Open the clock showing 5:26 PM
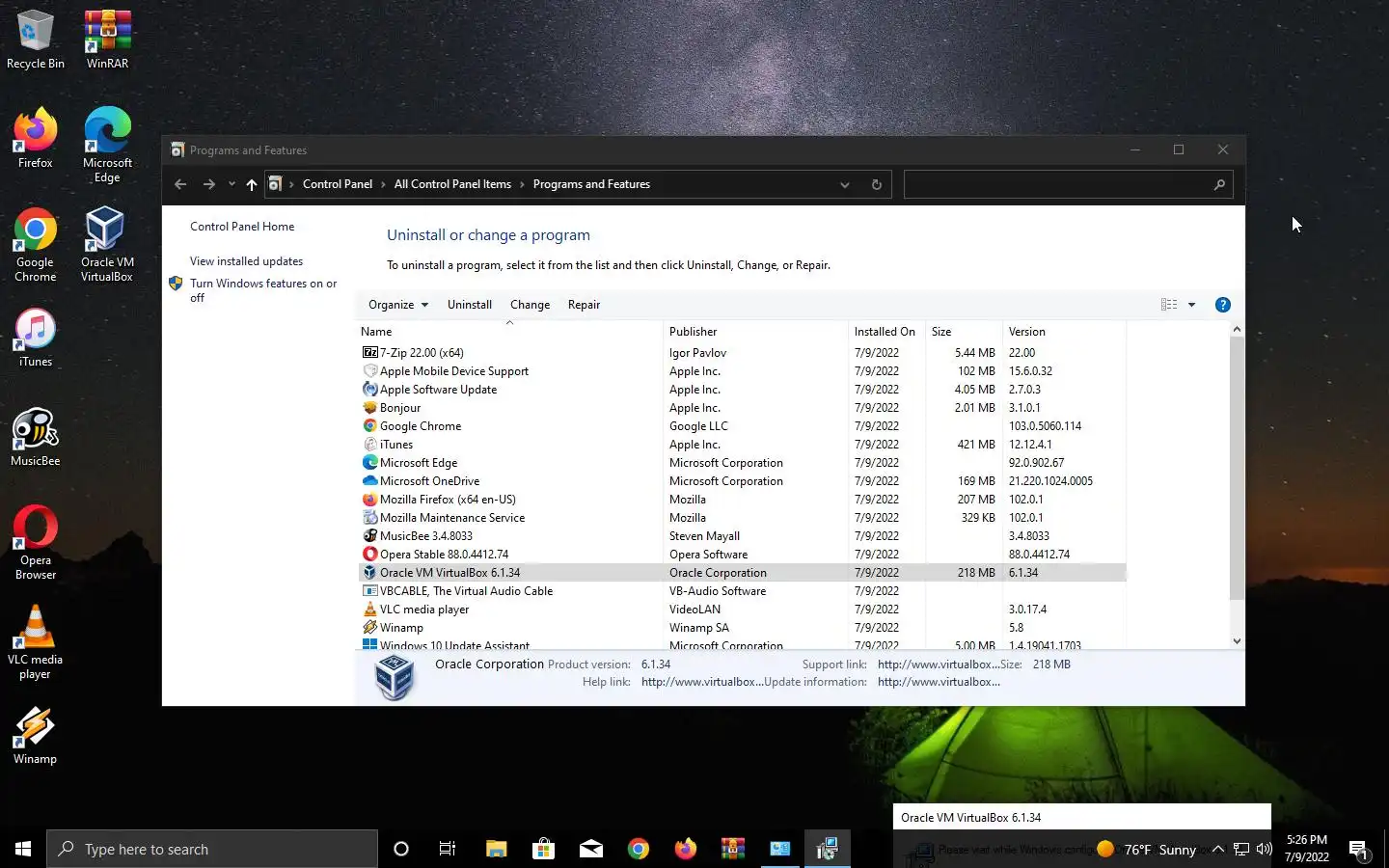1389x868 pixels. (x=1306, y=849)
